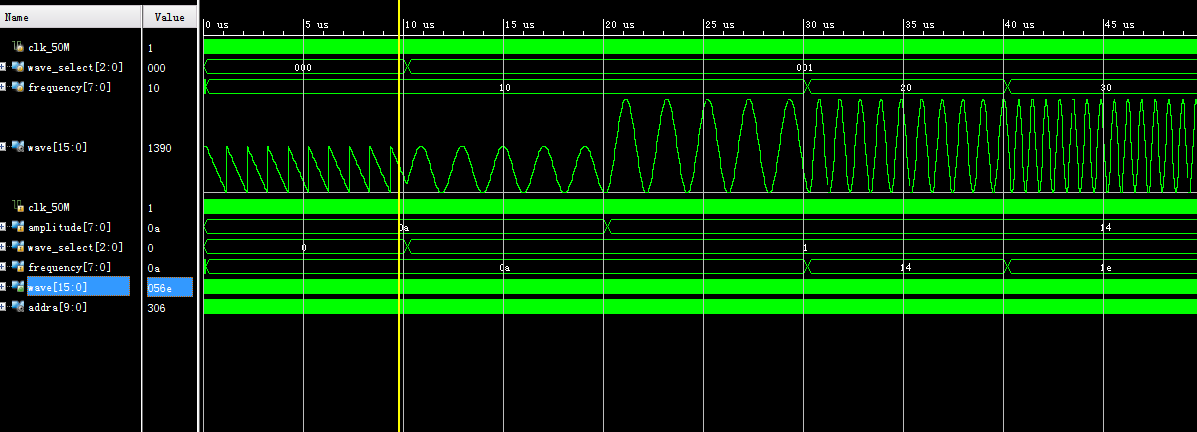
Task: Click bus icon of frequency with value 10
Action: click(18, 87)
